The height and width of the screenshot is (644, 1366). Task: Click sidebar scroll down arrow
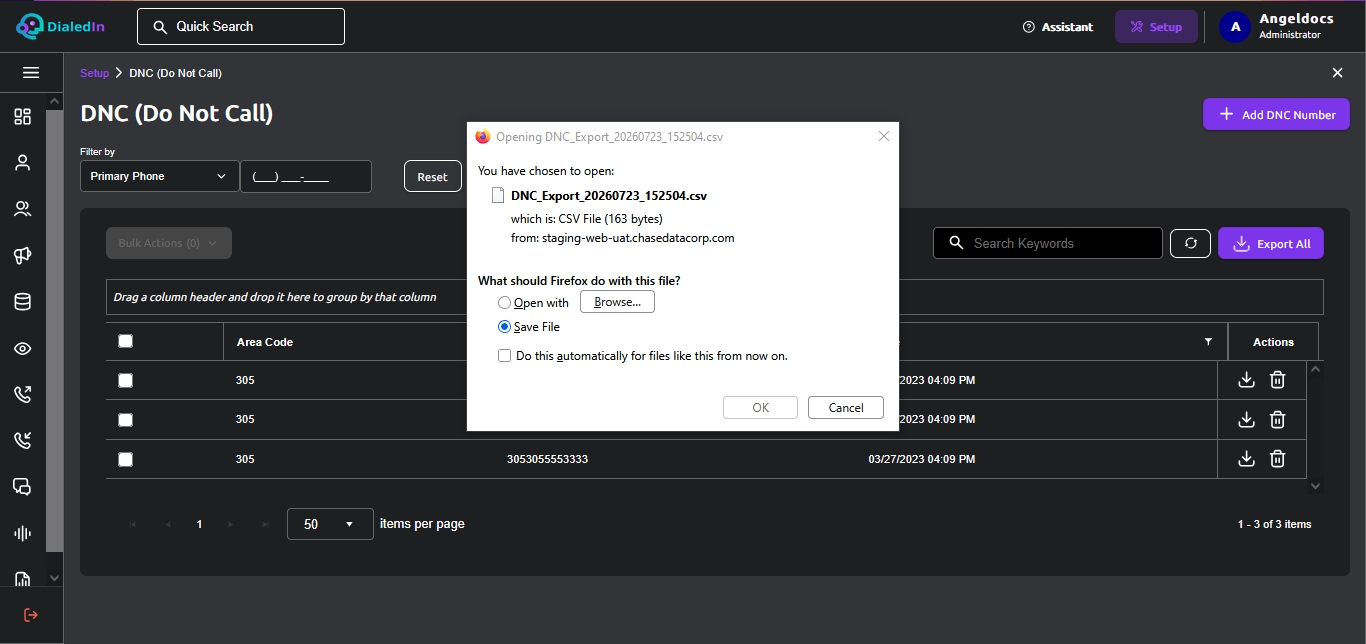coord(54,578)
